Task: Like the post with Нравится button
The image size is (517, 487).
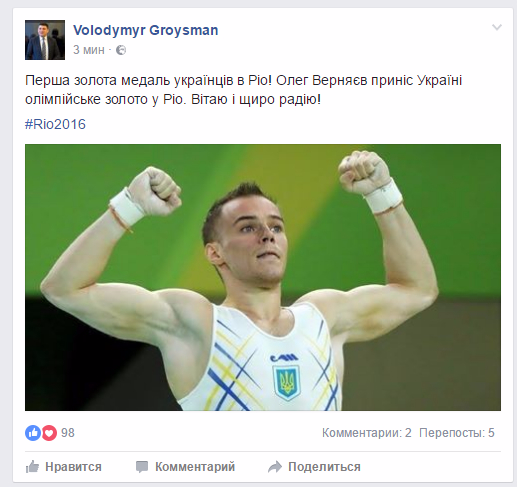Action: (64, 467)
